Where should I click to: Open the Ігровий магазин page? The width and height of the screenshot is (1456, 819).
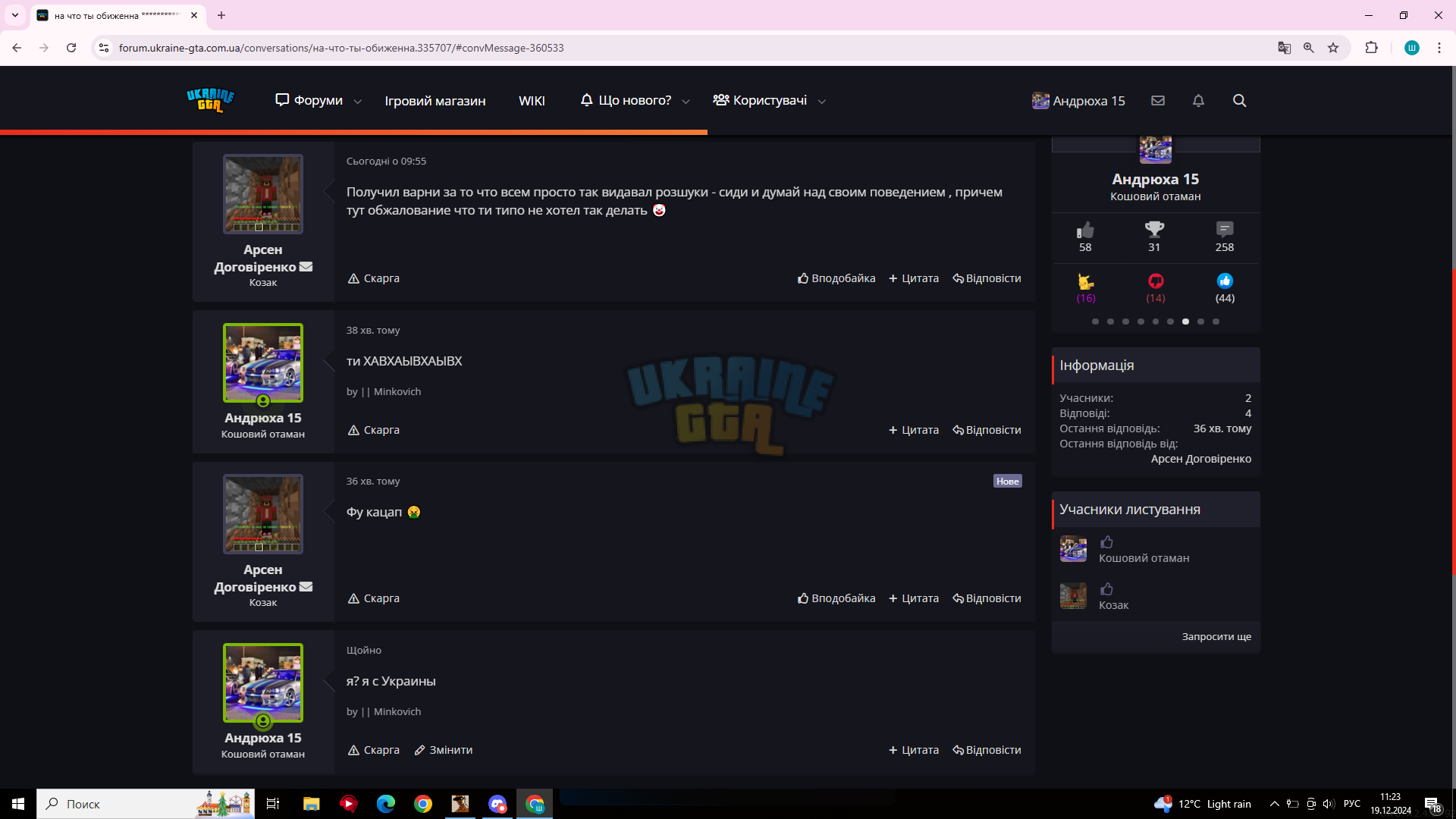click(435, 101)
